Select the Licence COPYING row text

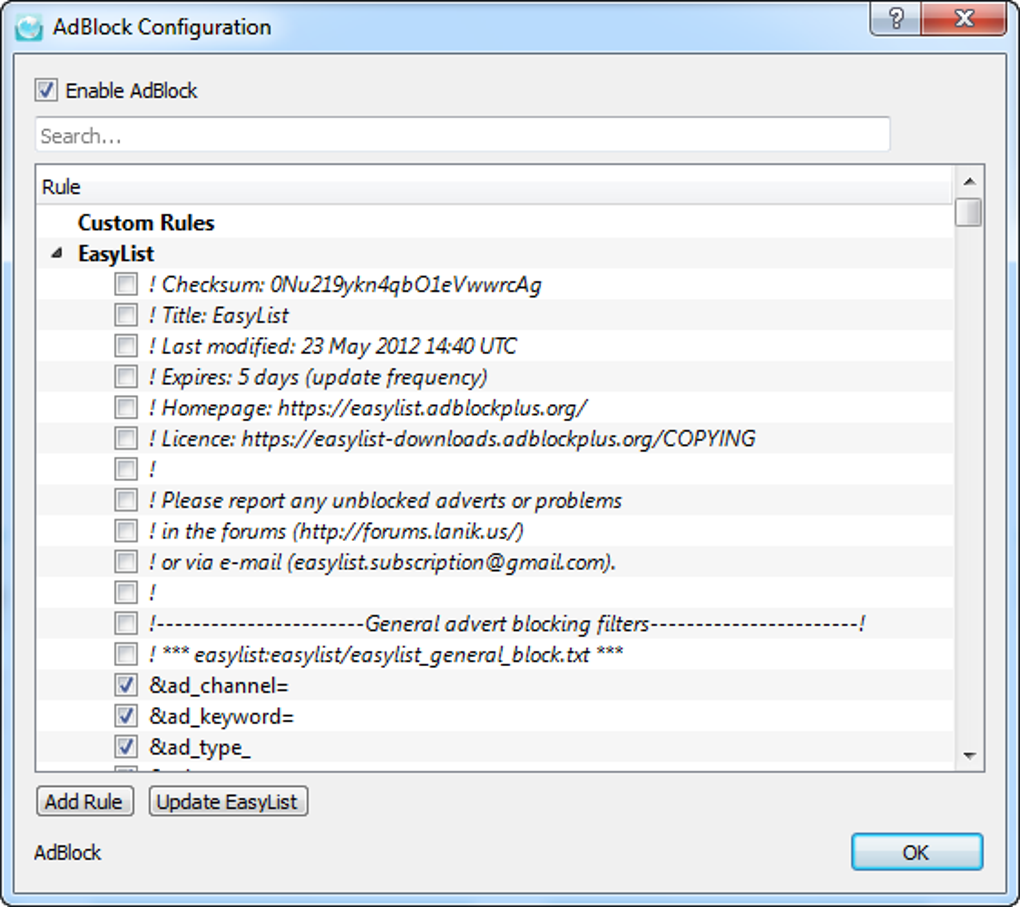452,439
